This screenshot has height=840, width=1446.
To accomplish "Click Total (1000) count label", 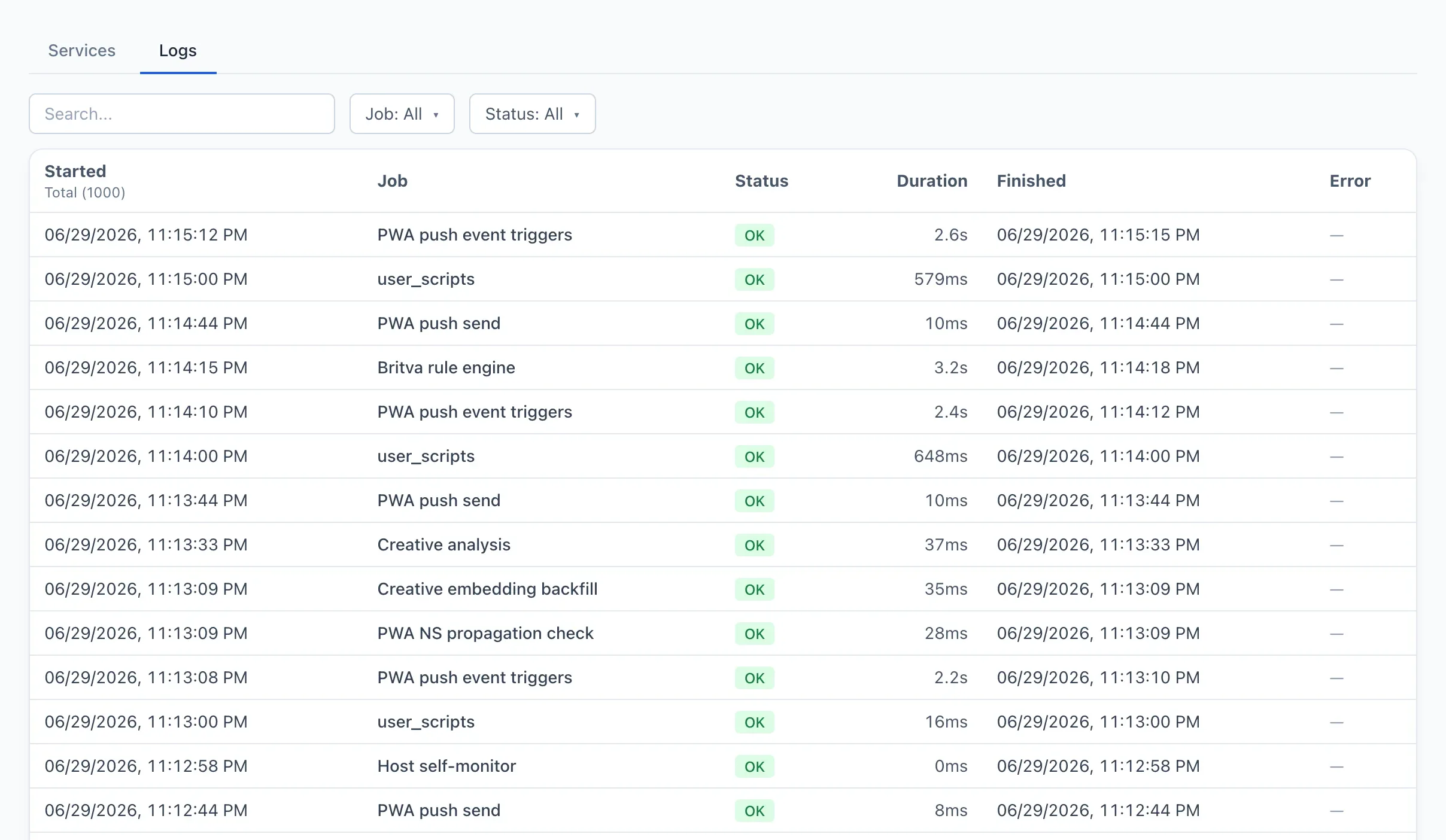I will (x=85, y=193).
